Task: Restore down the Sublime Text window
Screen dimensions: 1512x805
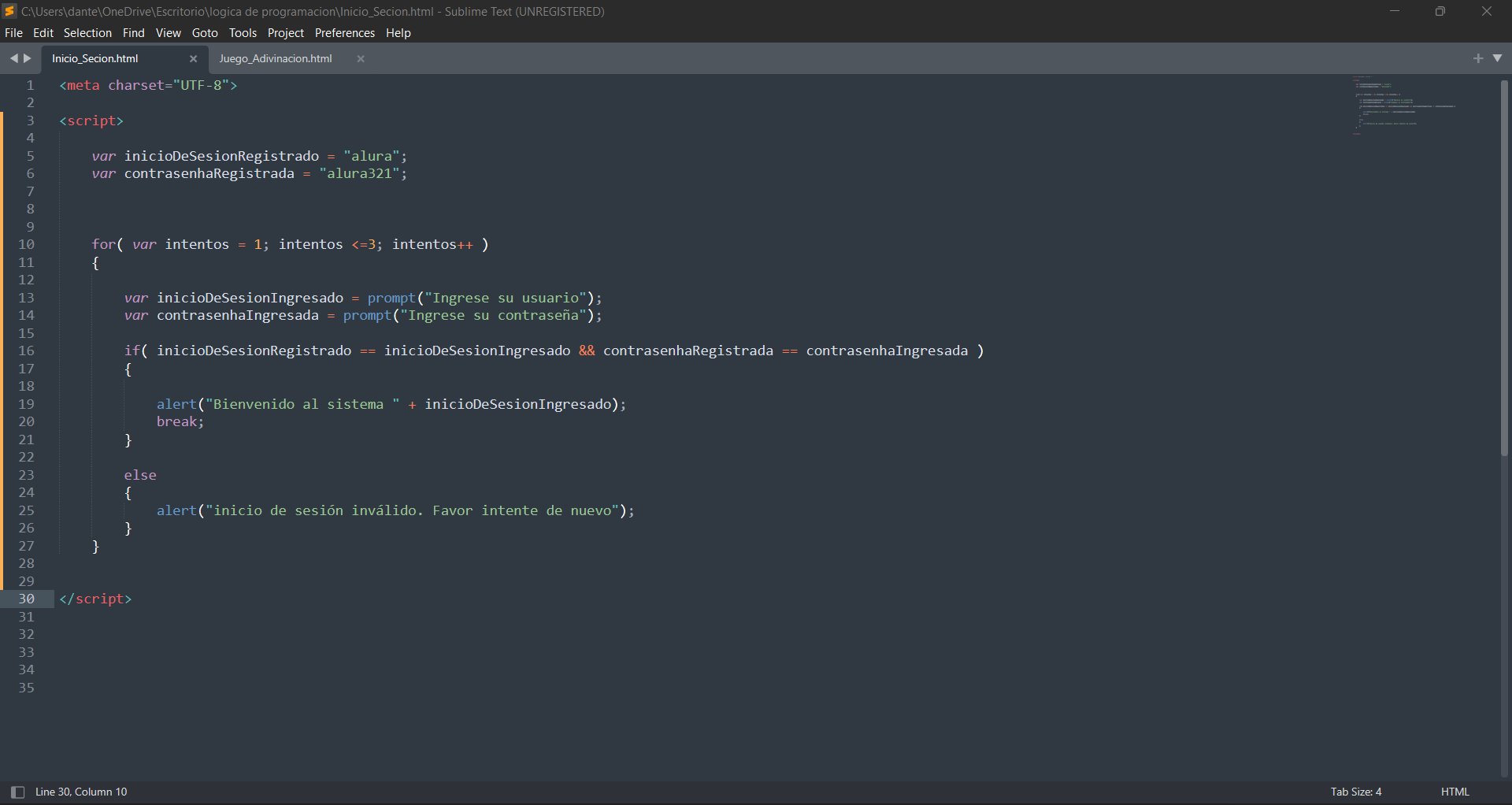Action: (x=1440, y=11)
